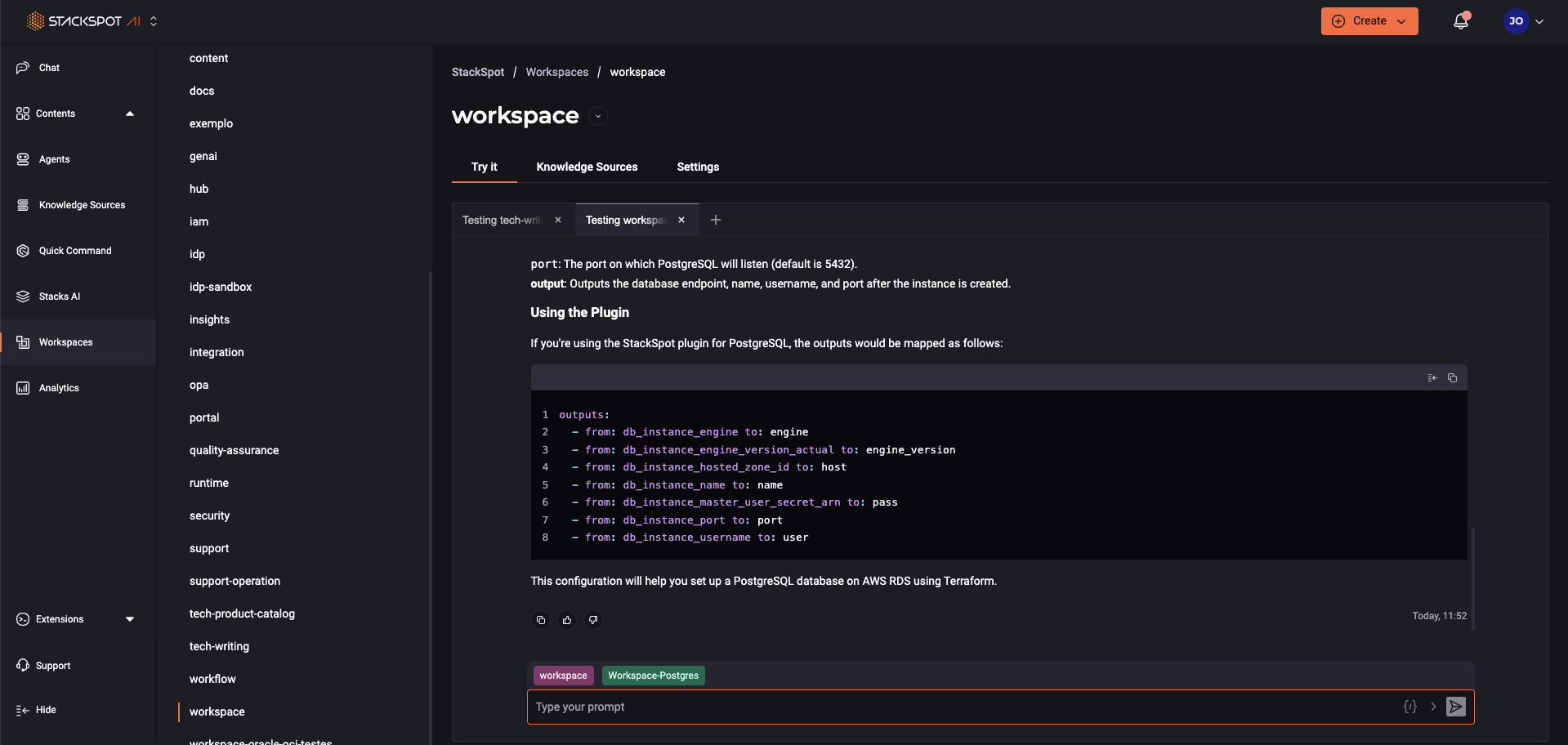This screenshot has height=745, width=1568.
Task: Open the curly braces variables icon
Action: [1410, 707]
